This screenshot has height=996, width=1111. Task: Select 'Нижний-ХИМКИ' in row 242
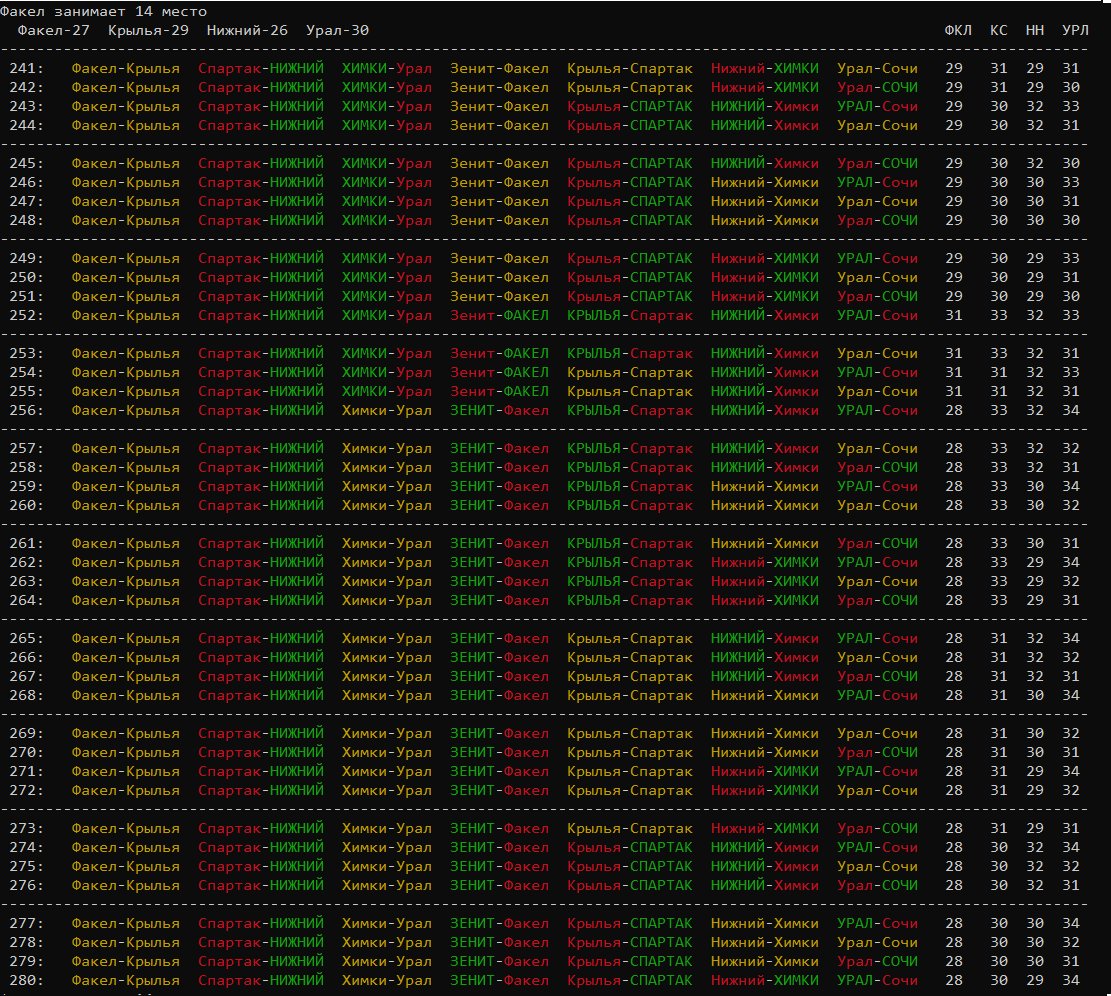coord(765,88)
